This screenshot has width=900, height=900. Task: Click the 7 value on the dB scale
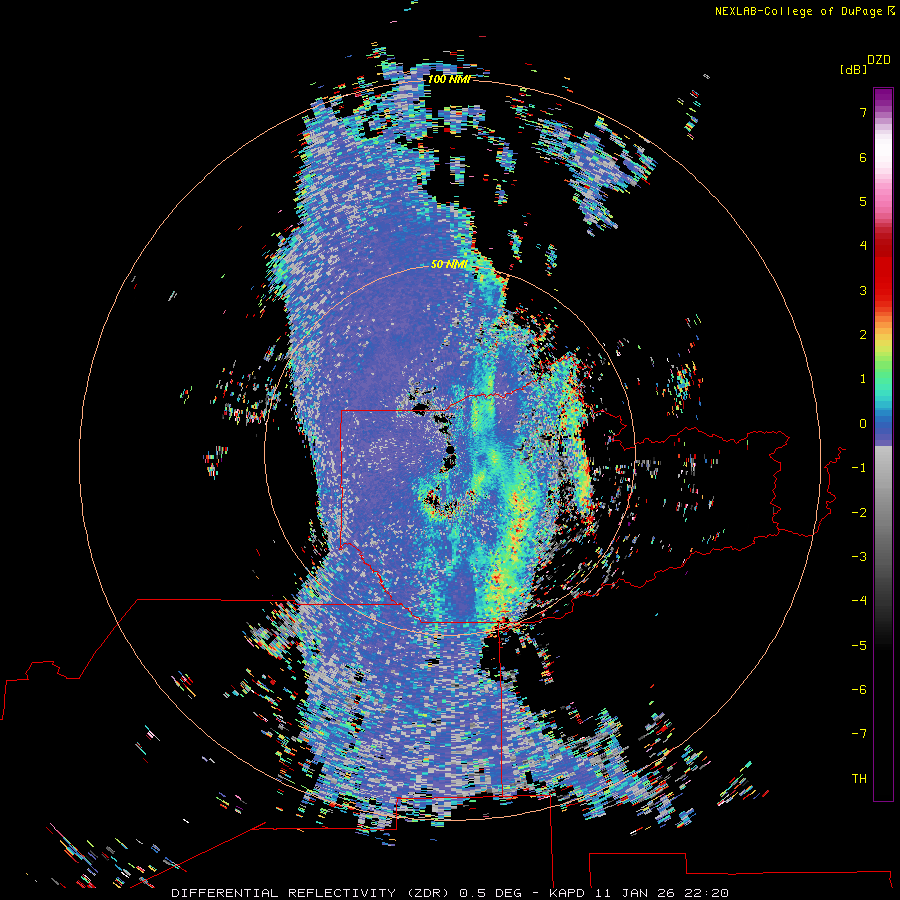coord(863,112)
